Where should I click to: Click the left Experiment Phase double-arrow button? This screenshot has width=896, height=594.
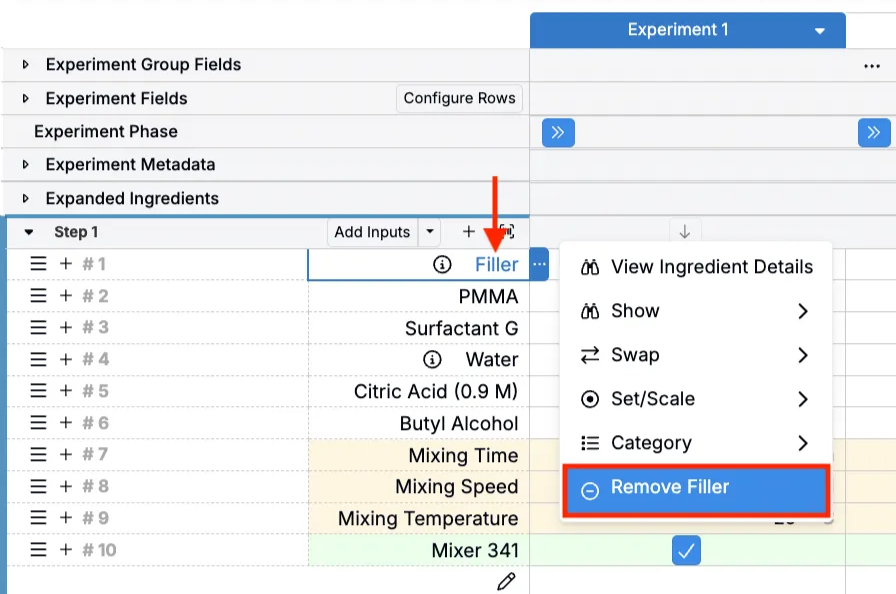point(558,132)
